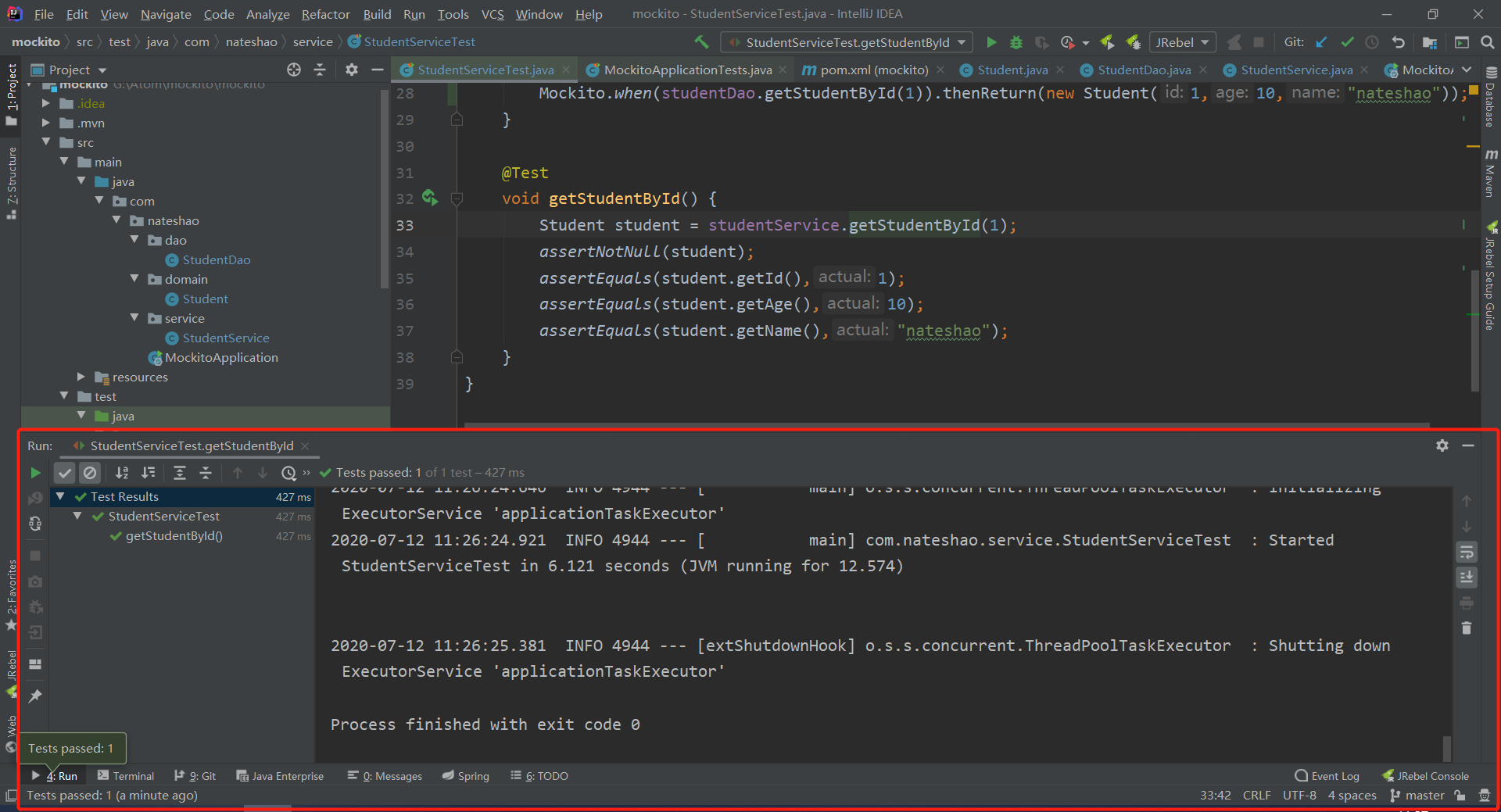Viewport: 1501px width, 812px height.
Task: Click Run with Coverage icon
Action: pyautogui.click(x=1042, y=42)
